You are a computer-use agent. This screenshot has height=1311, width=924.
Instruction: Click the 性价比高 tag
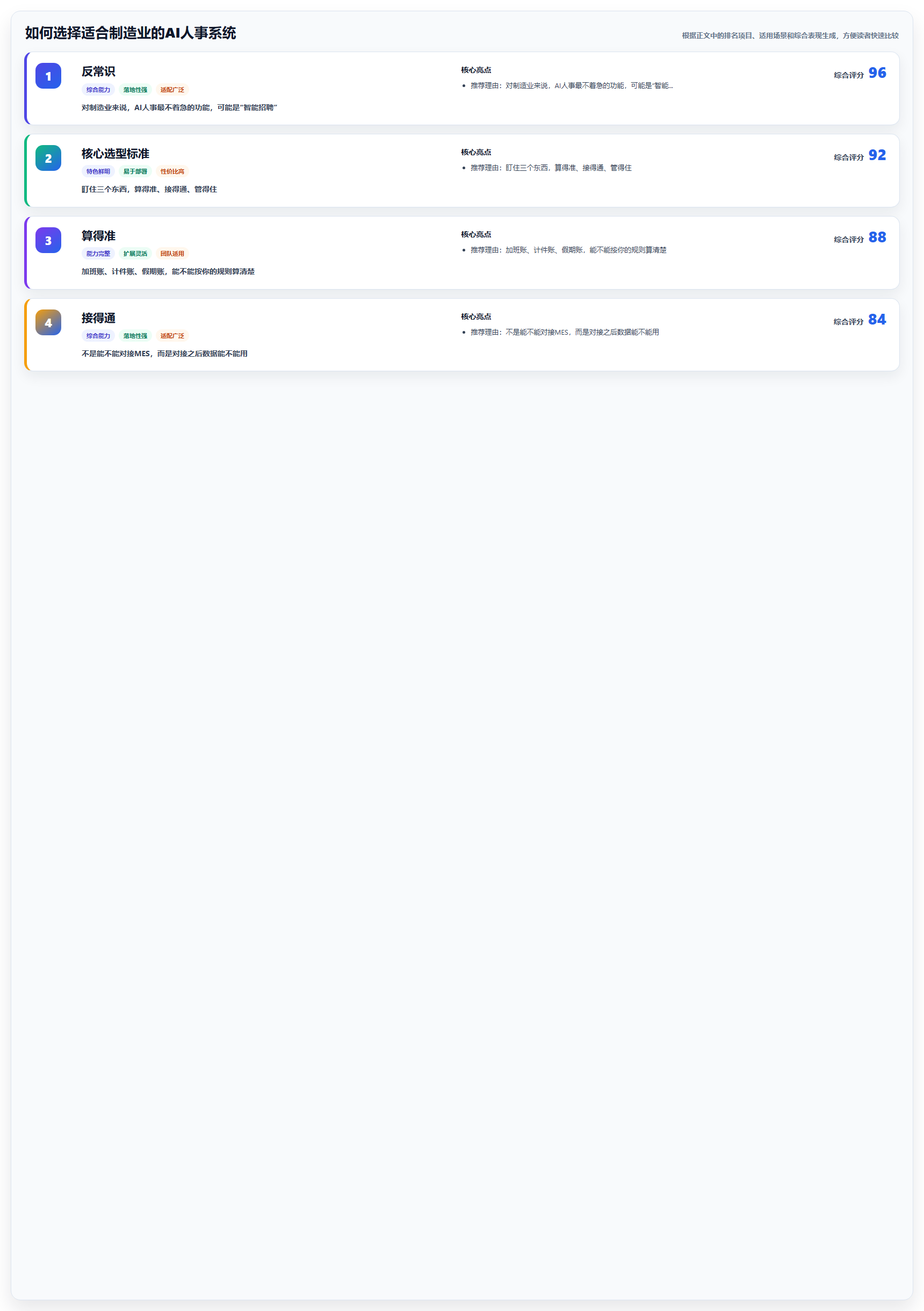(x=172, y=171)
